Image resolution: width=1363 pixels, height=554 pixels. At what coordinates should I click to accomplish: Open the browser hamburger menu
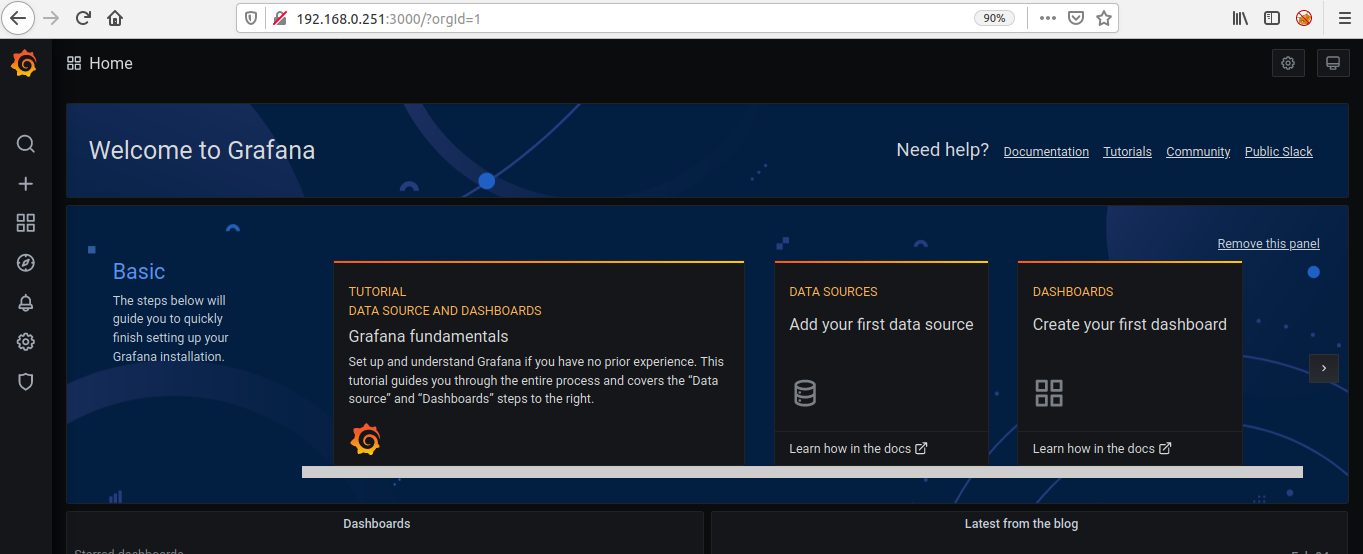[1343, 18]
